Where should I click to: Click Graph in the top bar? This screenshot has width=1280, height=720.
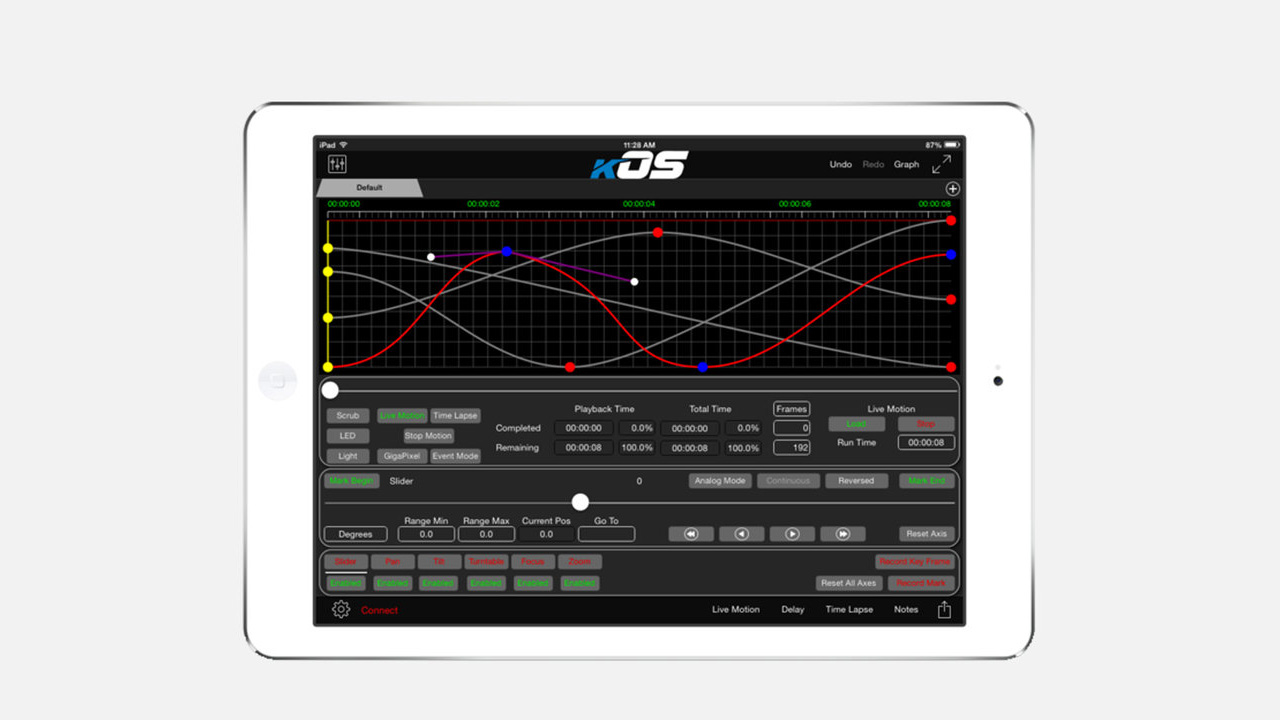907,165
